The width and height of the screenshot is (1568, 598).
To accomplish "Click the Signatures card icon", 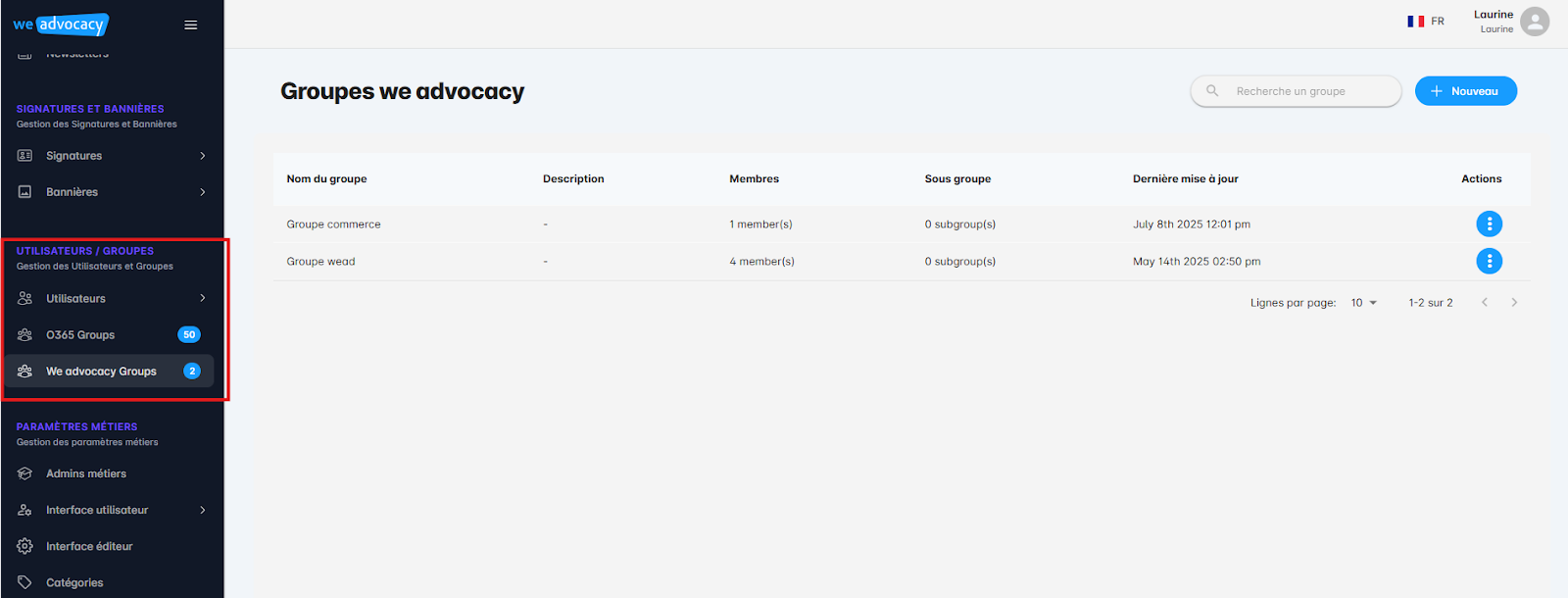I will [x=25, y=156].
